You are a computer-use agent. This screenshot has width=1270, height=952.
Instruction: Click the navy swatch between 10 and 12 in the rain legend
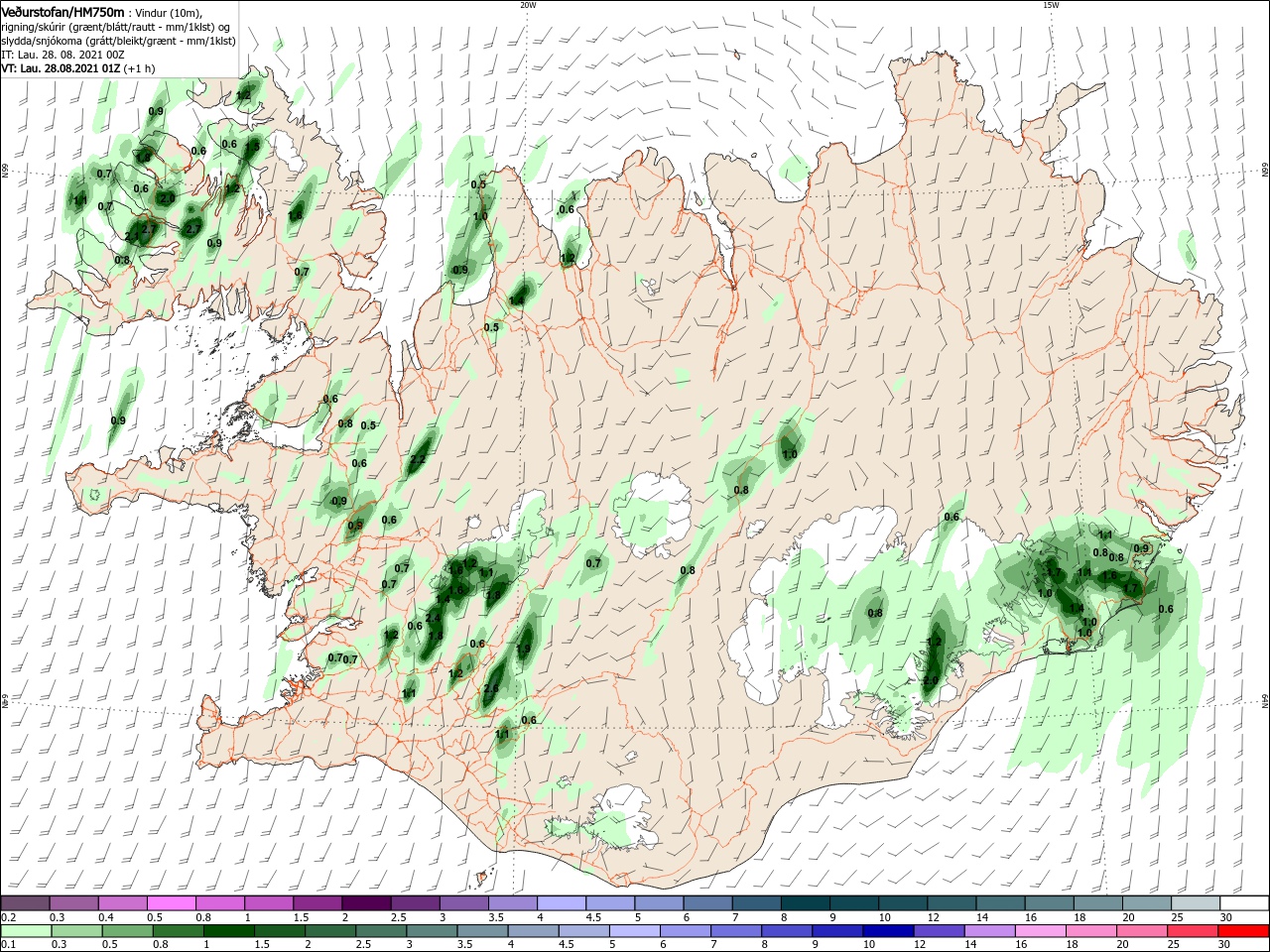tap(886, 931)
